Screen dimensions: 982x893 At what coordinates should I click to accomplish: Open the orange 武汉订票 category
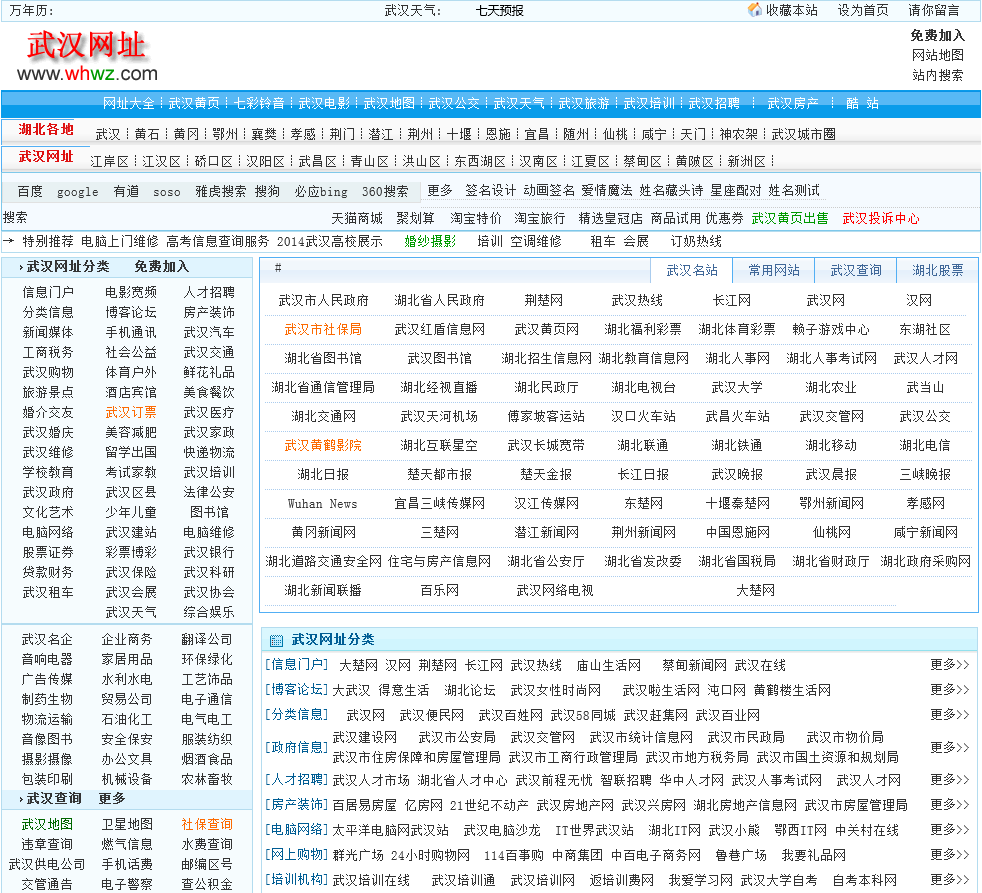tap(131, 413)
